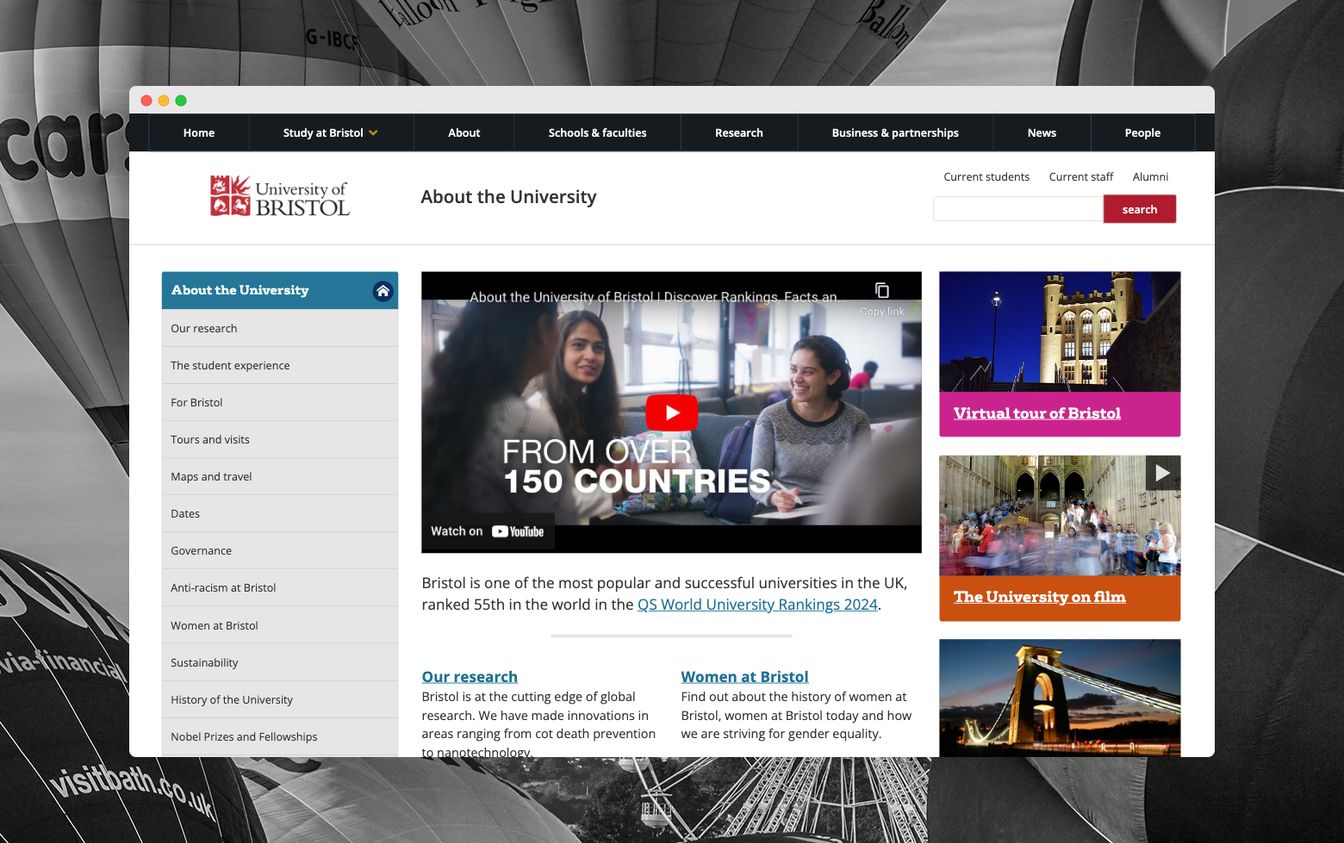Click the yellow minimize window button

click(x=163, y=100)
